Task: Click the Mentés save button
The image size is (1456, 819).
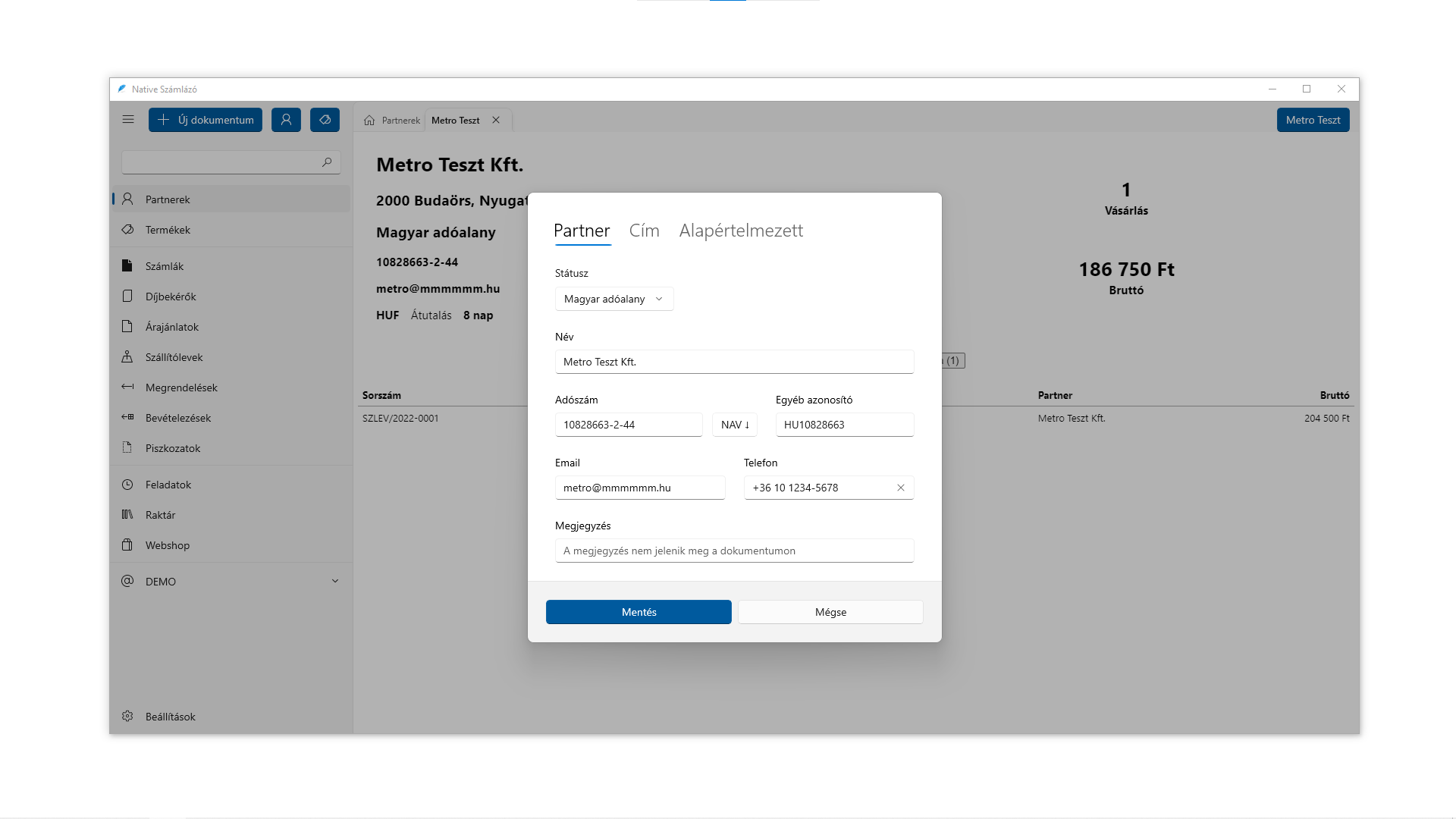Action: click(x=639, y=612)
